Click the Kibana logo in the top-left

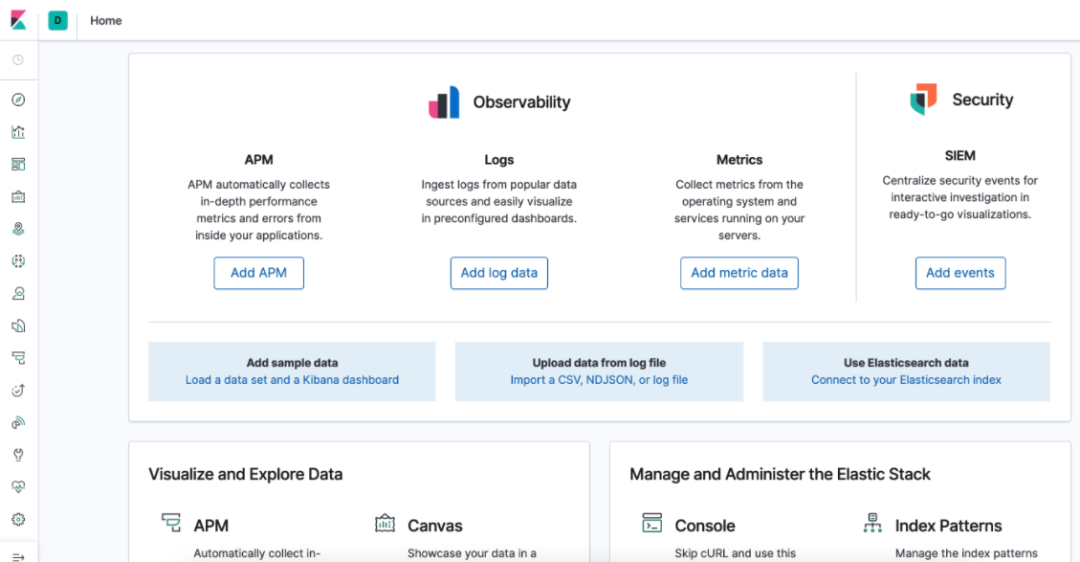(18, 20)
